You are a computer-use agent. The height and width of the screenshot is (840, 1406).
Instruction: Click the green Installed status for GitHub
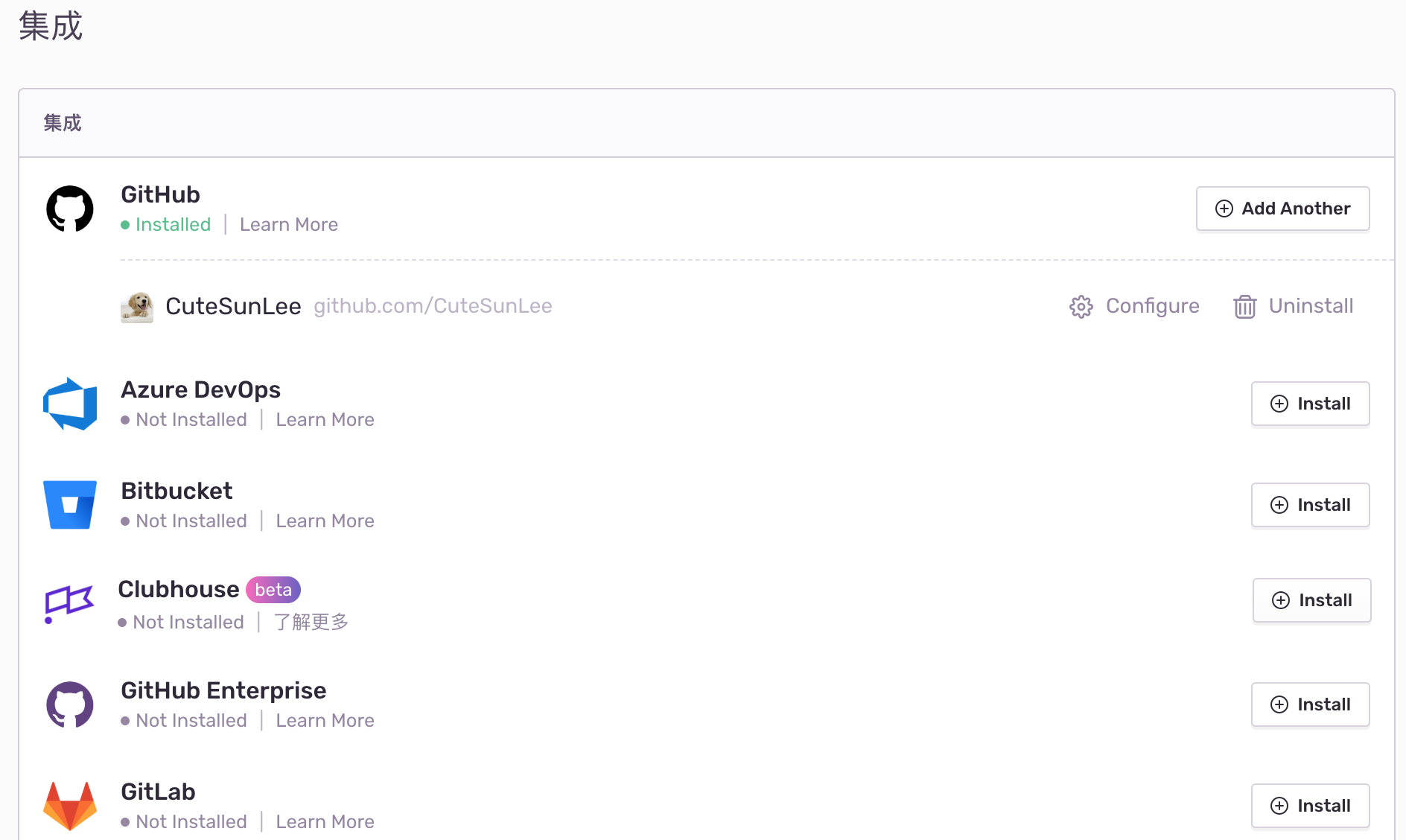click(166, 225)
